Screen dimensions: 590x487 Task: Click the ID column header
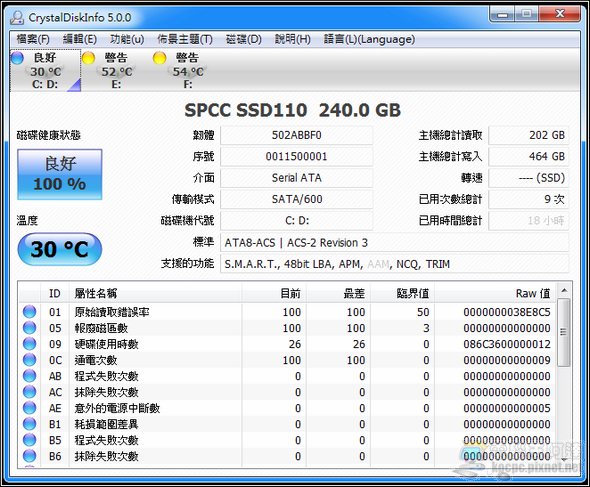(x=55, y=293)
